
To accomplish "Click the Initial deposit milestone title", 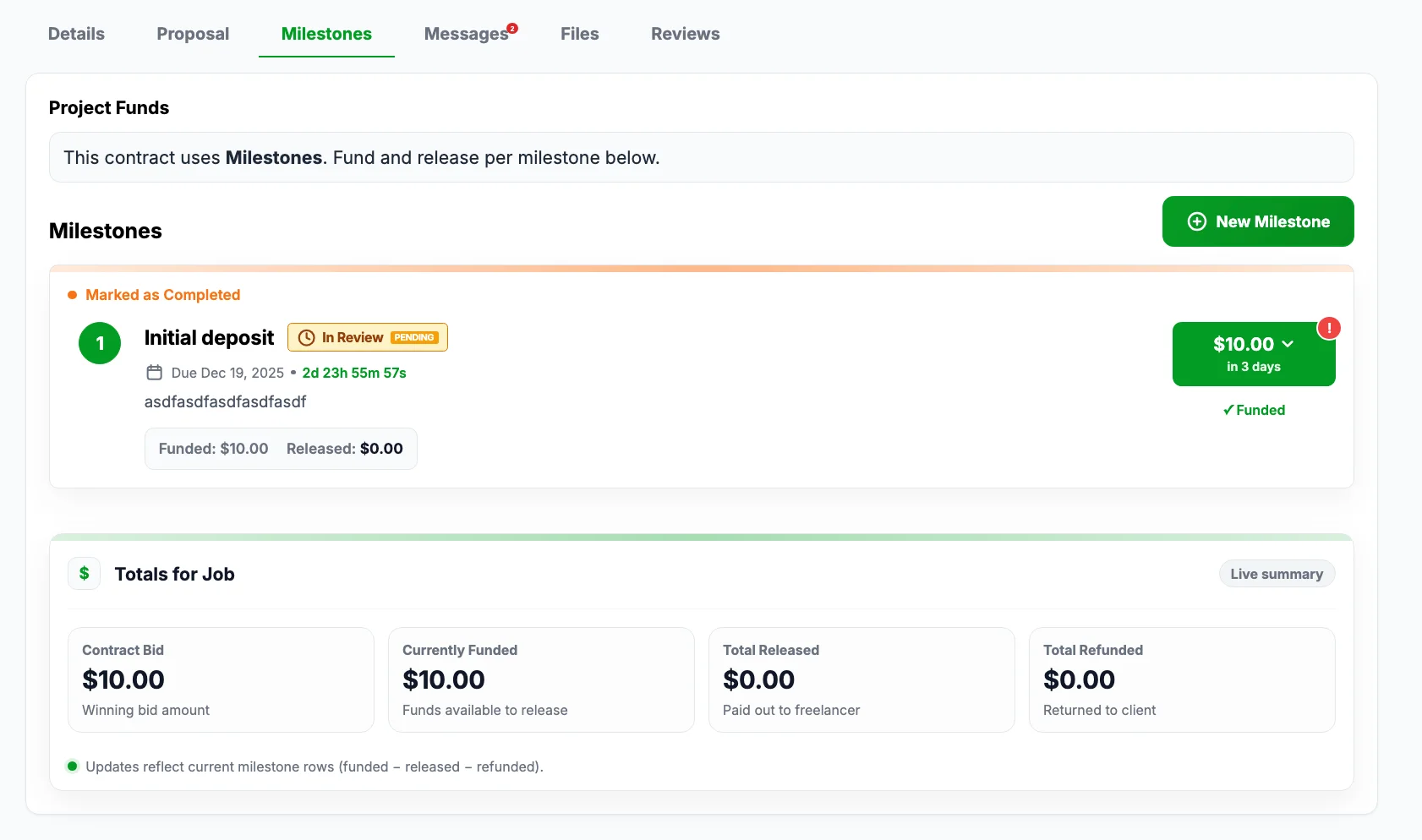I will (209, 338).
